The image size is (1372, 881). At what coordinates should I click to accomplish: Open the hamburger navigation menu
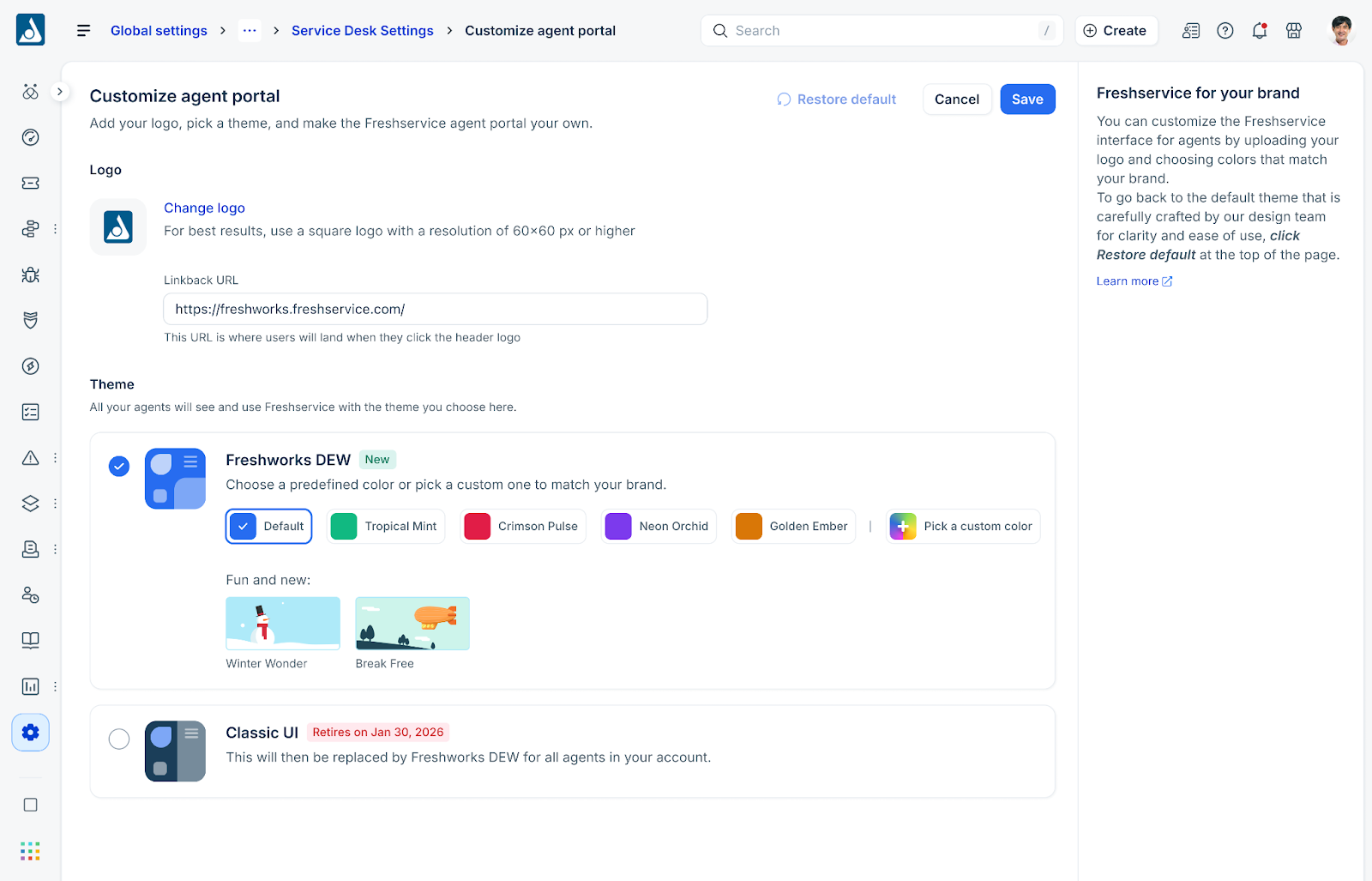coord(83,31)
